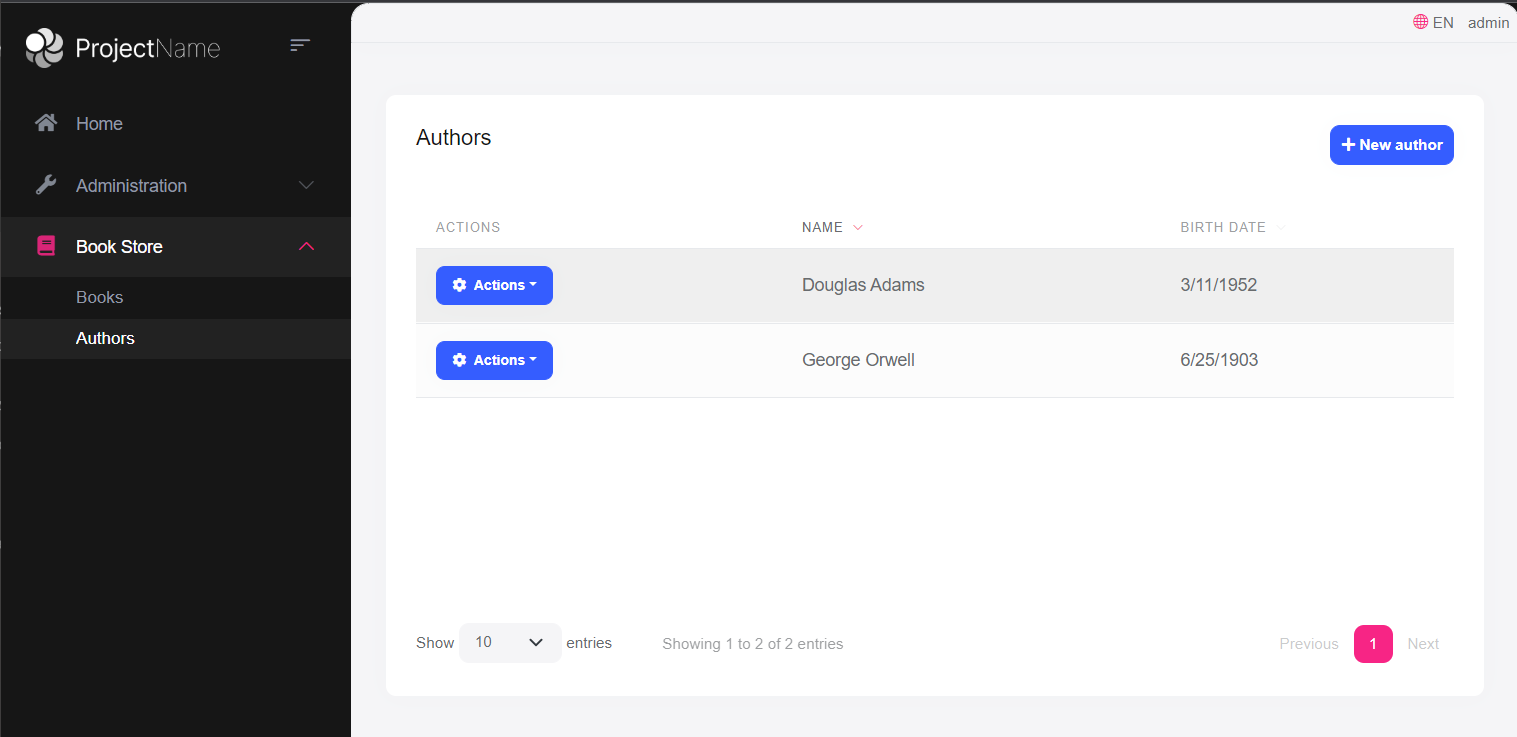Click the New author button
The height and width of the screenshot is (737, 1517).
tap(1391, 145)
